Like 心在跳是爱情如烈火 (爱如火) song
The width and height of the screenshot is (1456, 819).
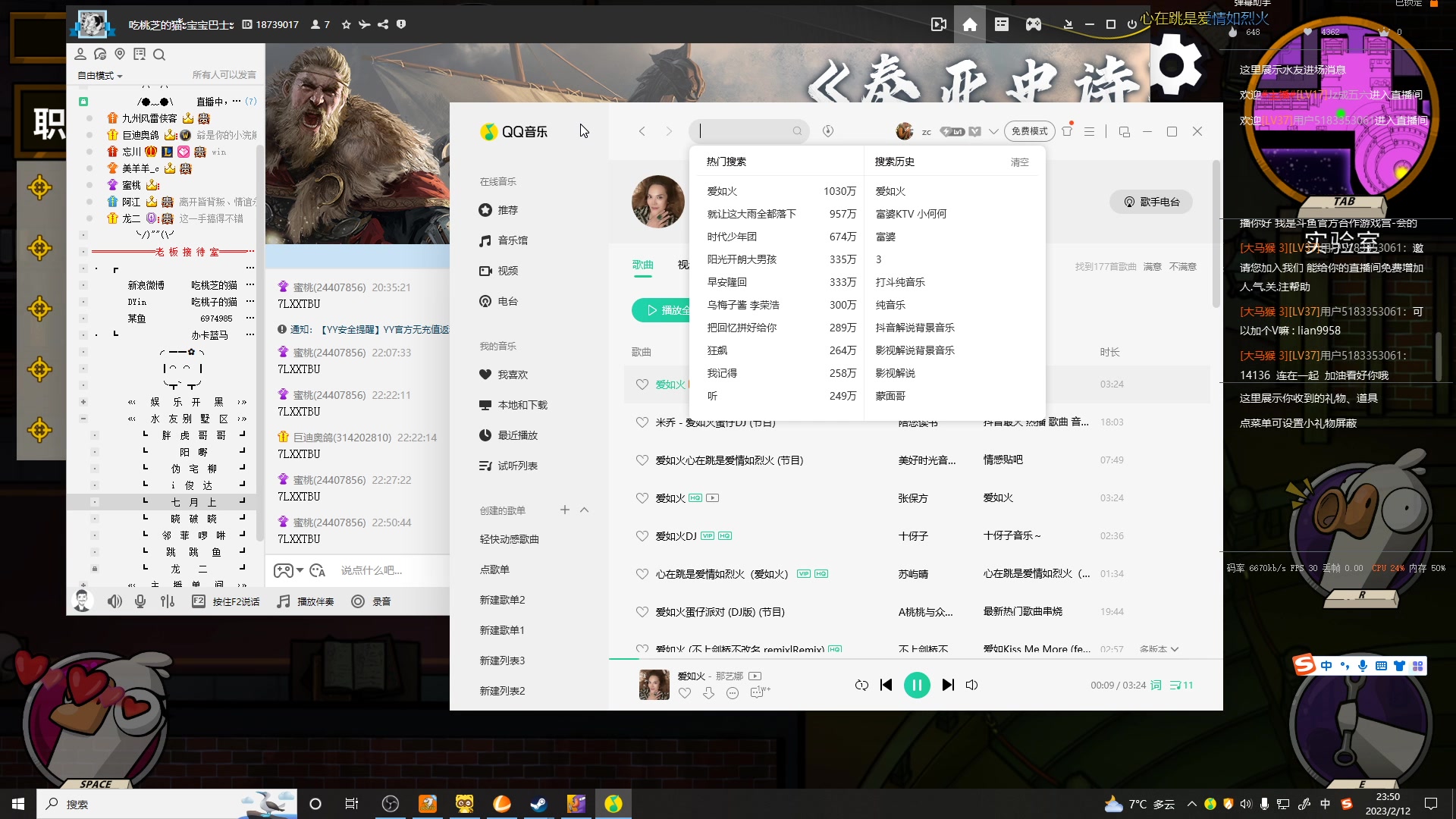(642, 574)
